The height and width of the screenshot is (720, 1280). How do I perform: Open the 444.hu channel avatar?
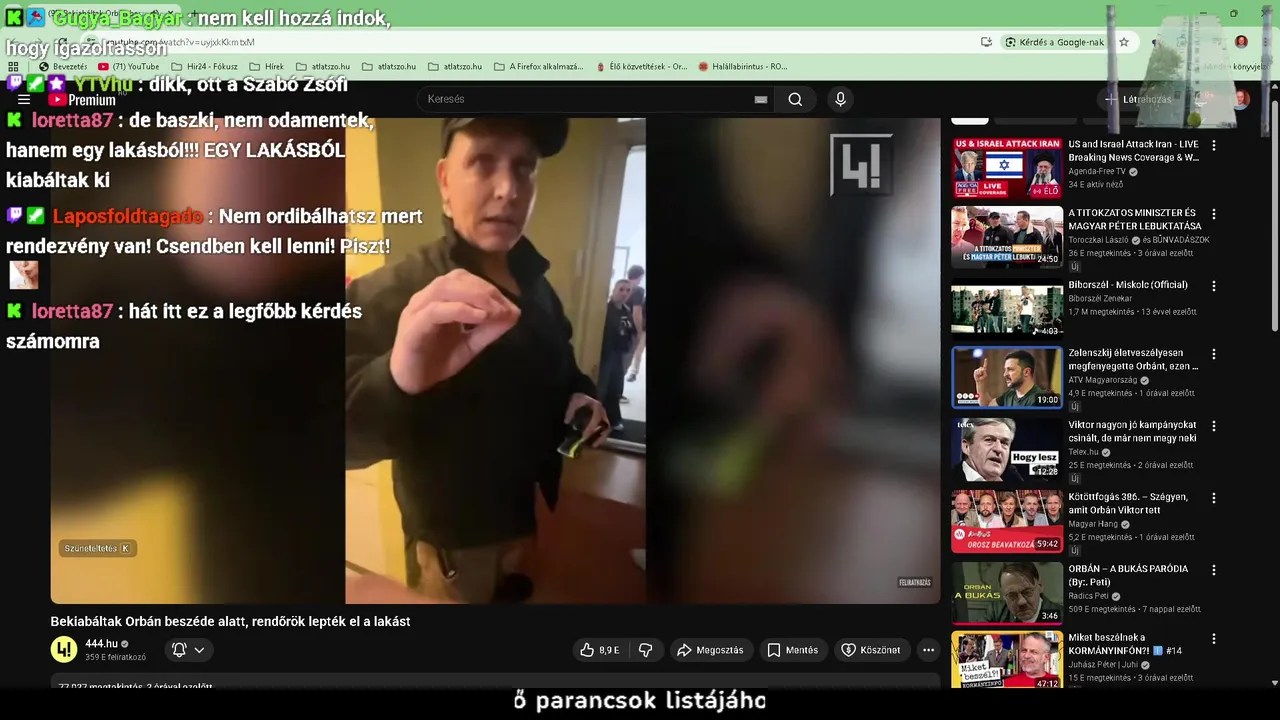[64, 650]
